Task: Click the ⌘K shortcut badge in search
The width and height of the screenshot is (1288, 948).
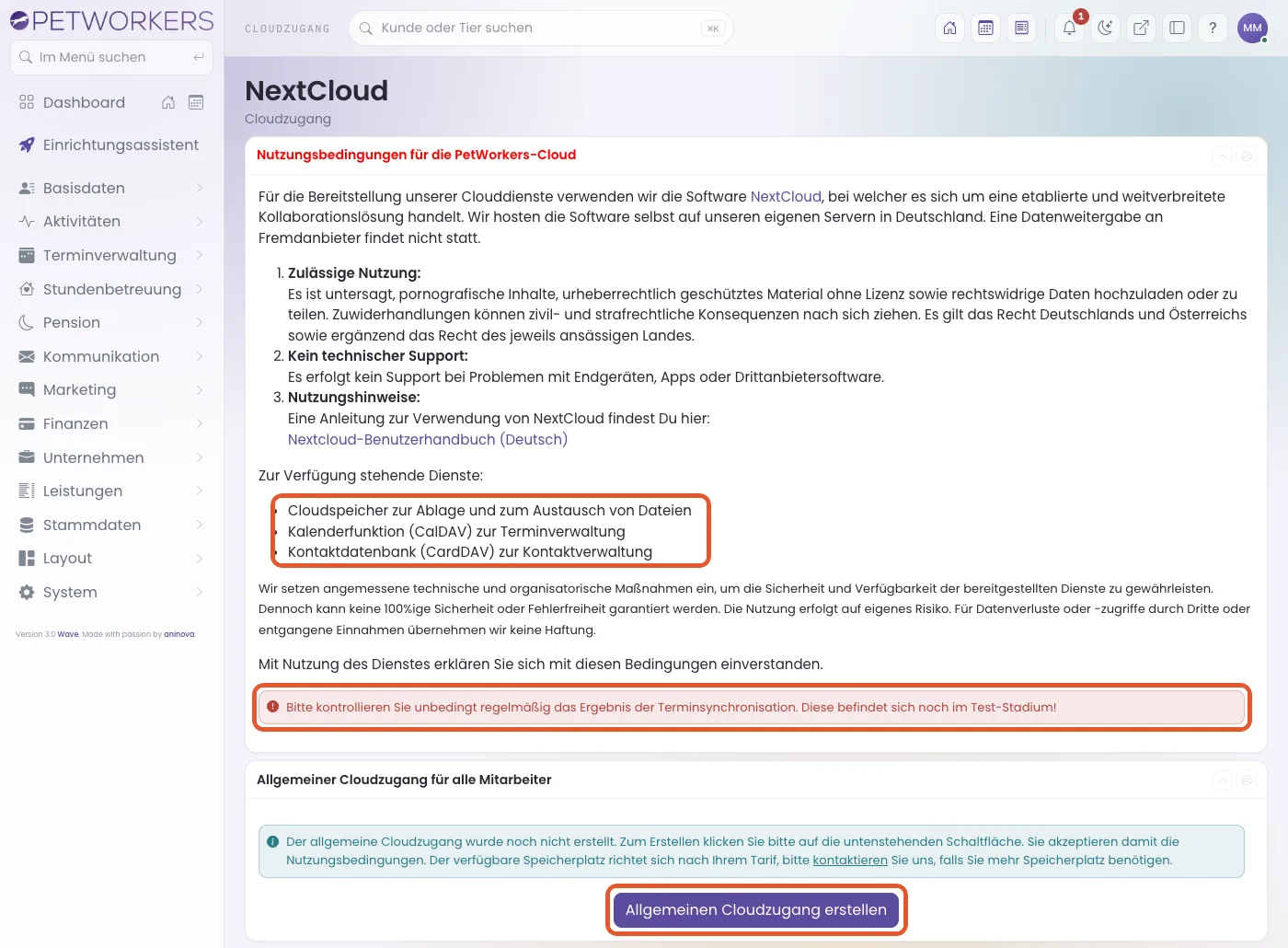Action: pos(712,29)
